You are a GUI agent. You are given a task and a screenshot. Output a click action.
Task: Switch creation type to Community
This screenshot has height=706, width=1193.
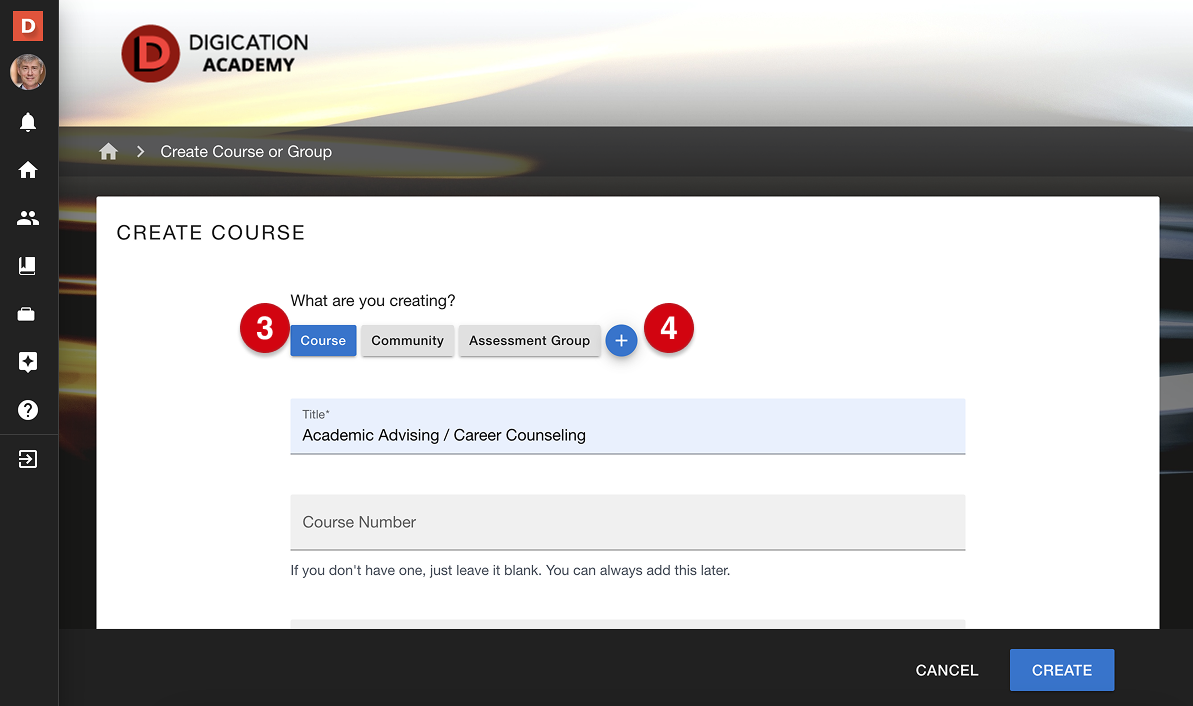407,340
